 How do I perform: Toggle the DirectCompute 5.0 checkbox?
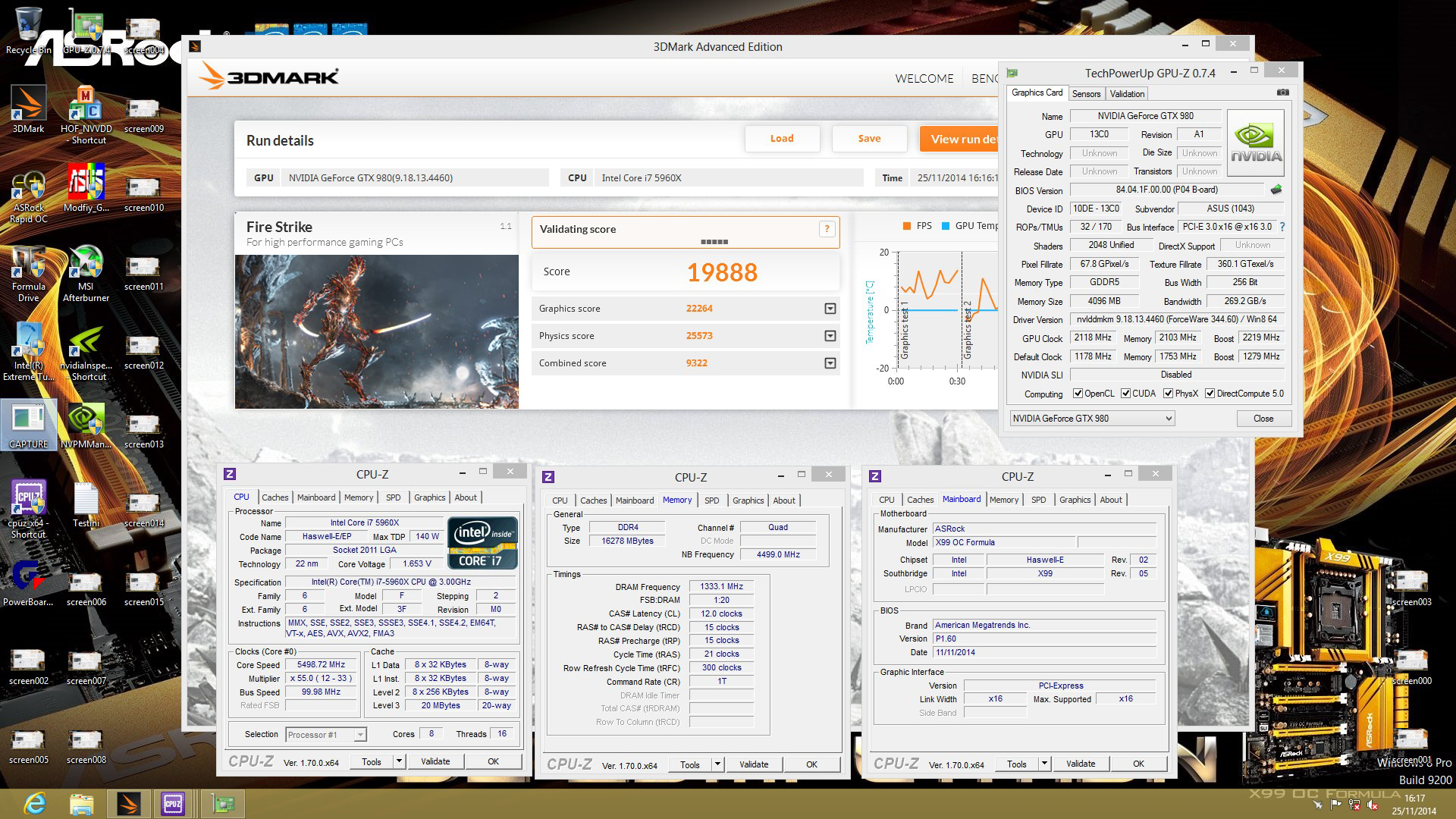[x=1210, y=394]
